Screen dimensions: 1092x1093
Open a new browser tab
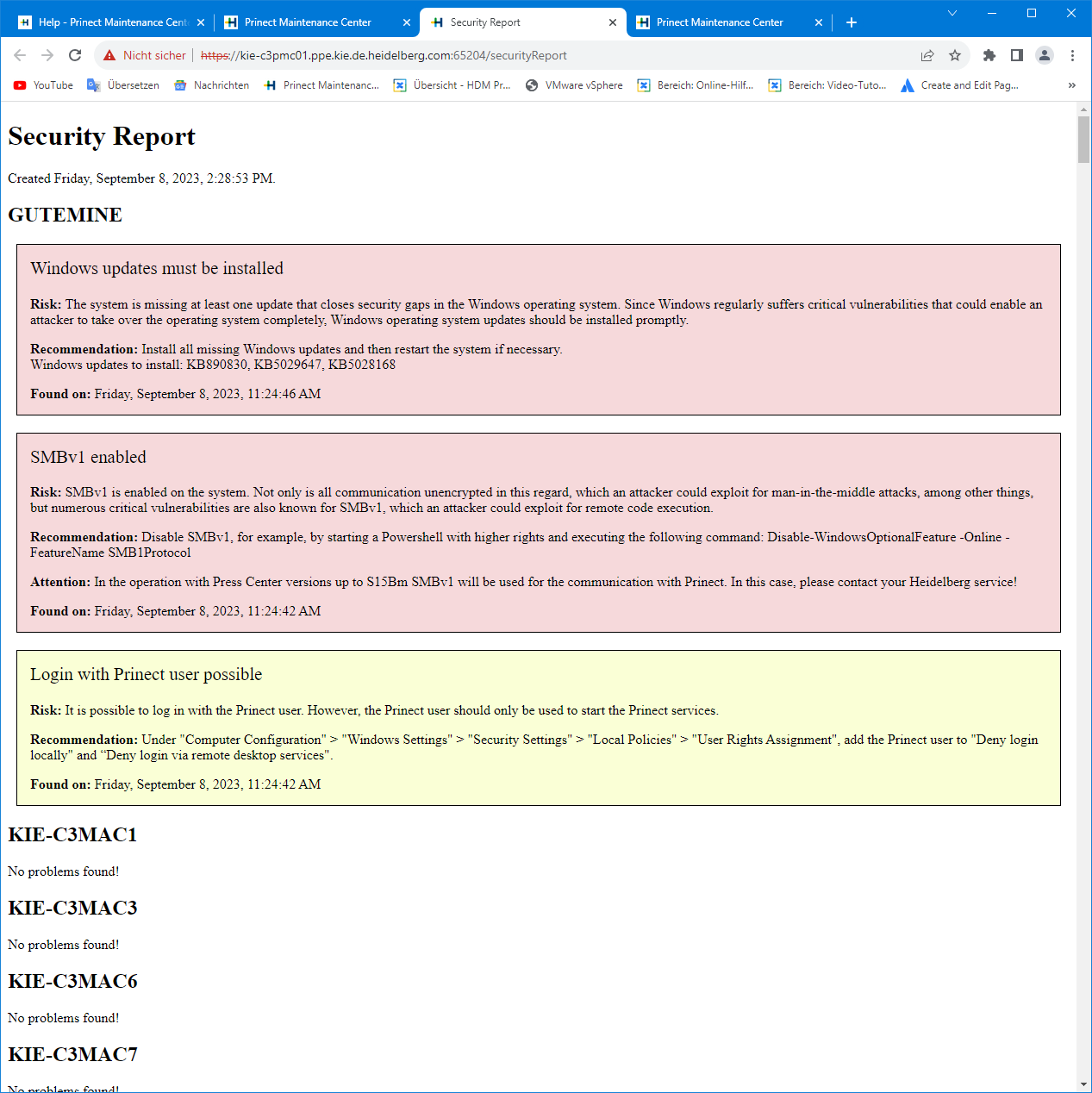click(x=852, y=22)
